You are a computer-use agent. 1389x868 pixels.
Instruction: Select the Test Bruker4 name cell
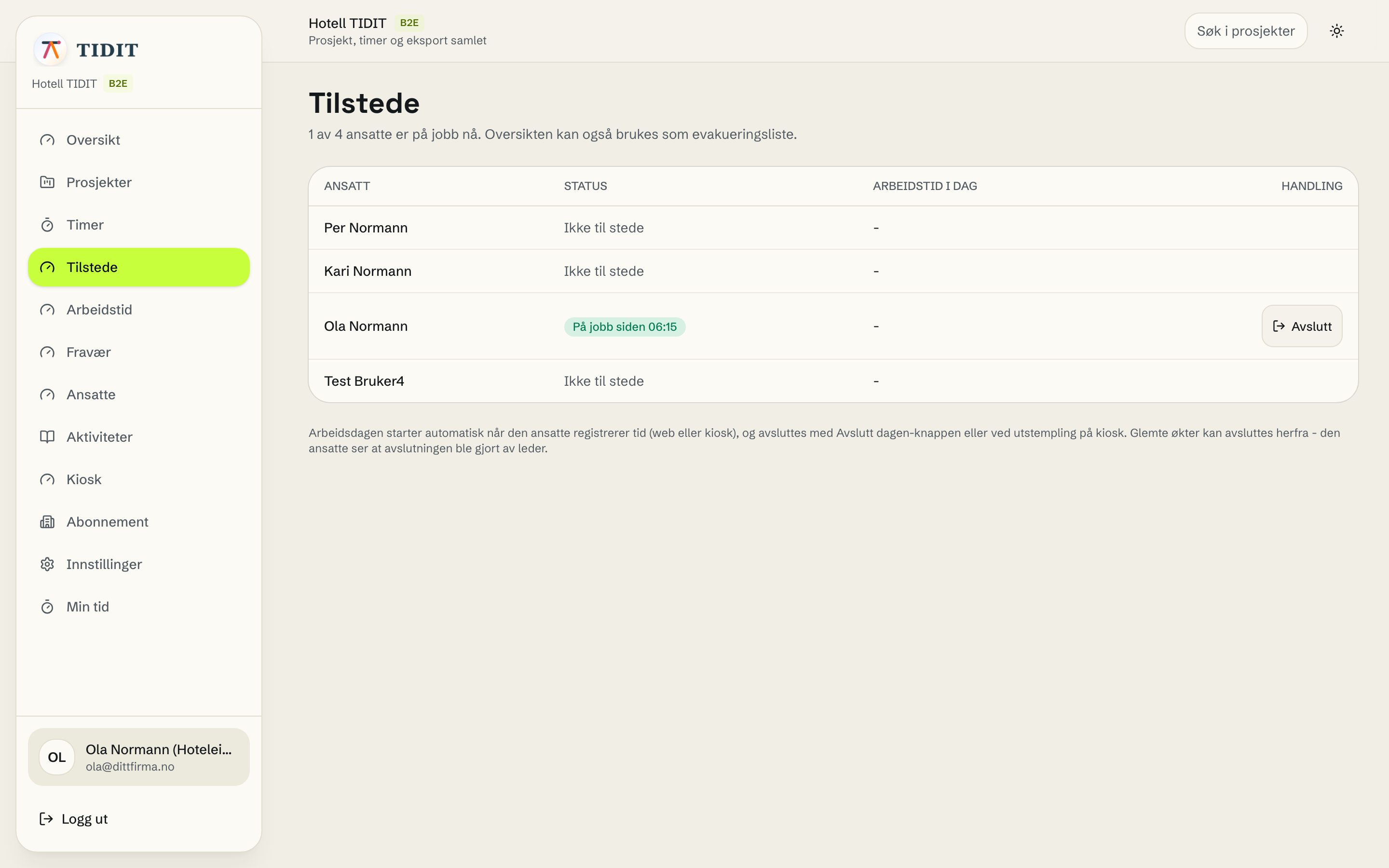(x=364, y=381)
